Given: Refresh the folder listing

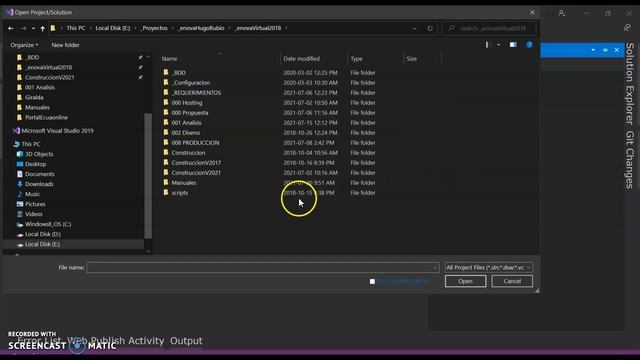Looking at the screenshot, I should pos(430,28).
